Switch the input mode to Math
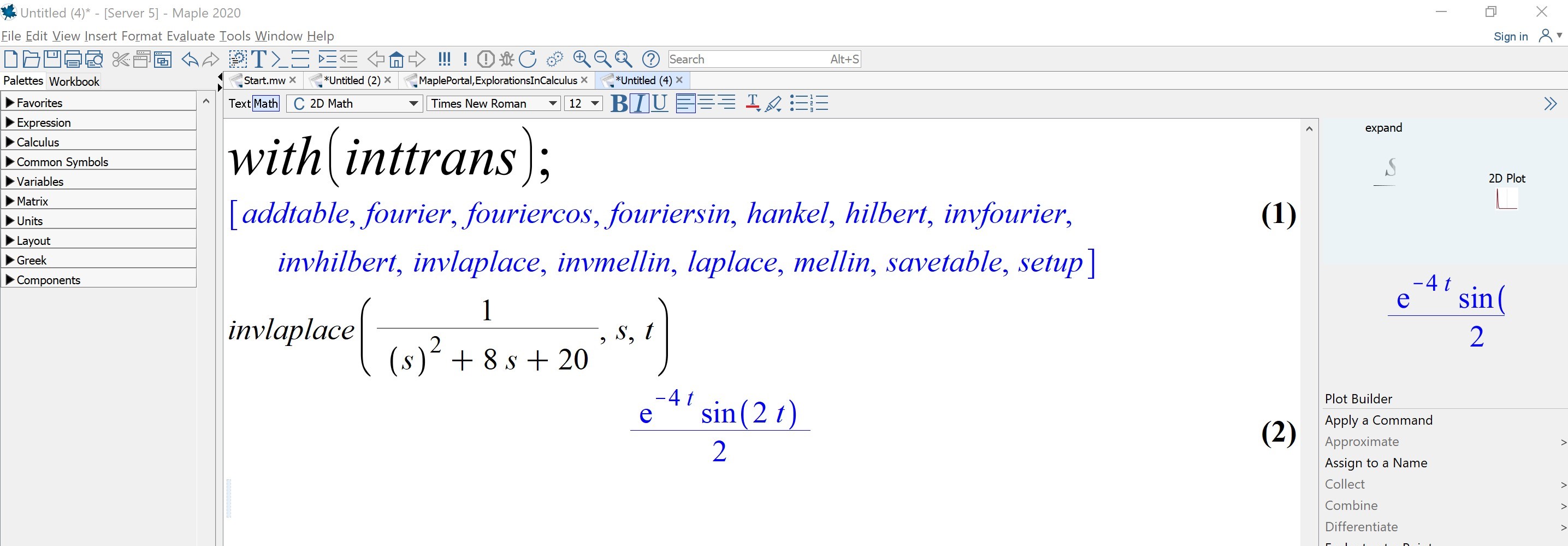 pos(266,104)
